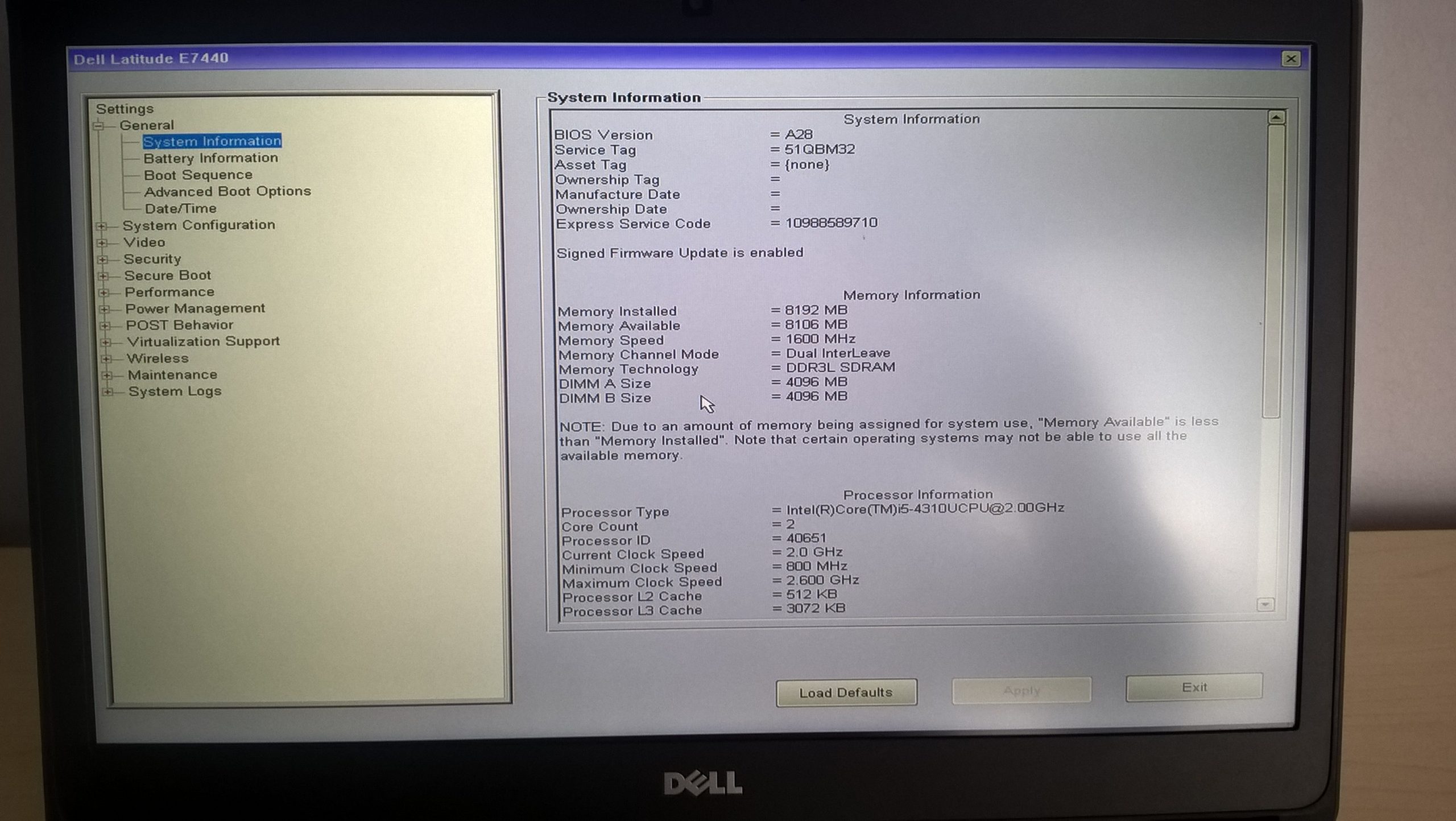Click the Exit button
Image resolution: width=1456 pixels, height=821 pixels.
pos(1194,687)
